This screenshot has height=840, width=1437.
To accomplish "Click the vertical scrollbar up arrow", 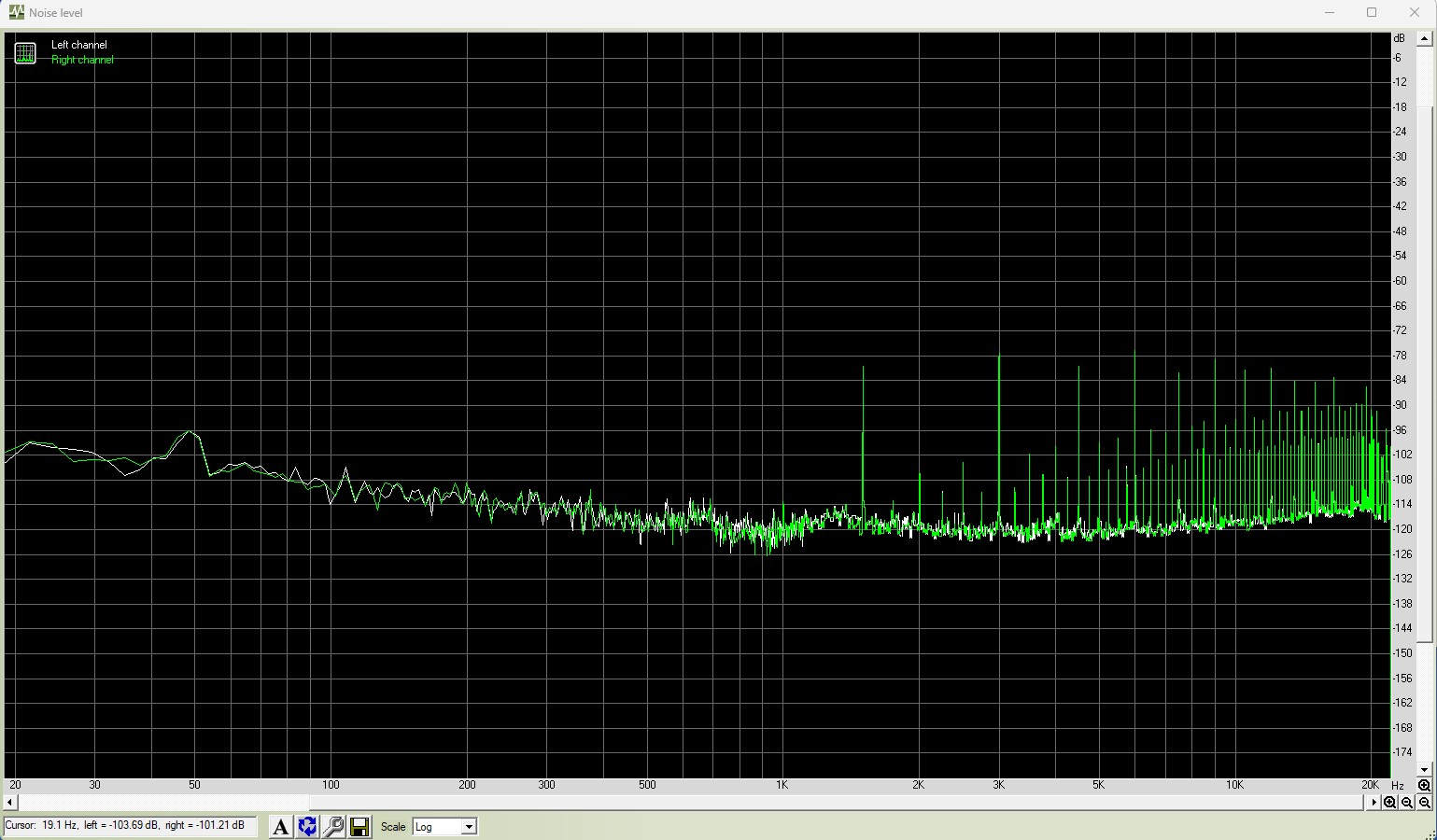I will pyautogui.click(x=1424, y=39).
